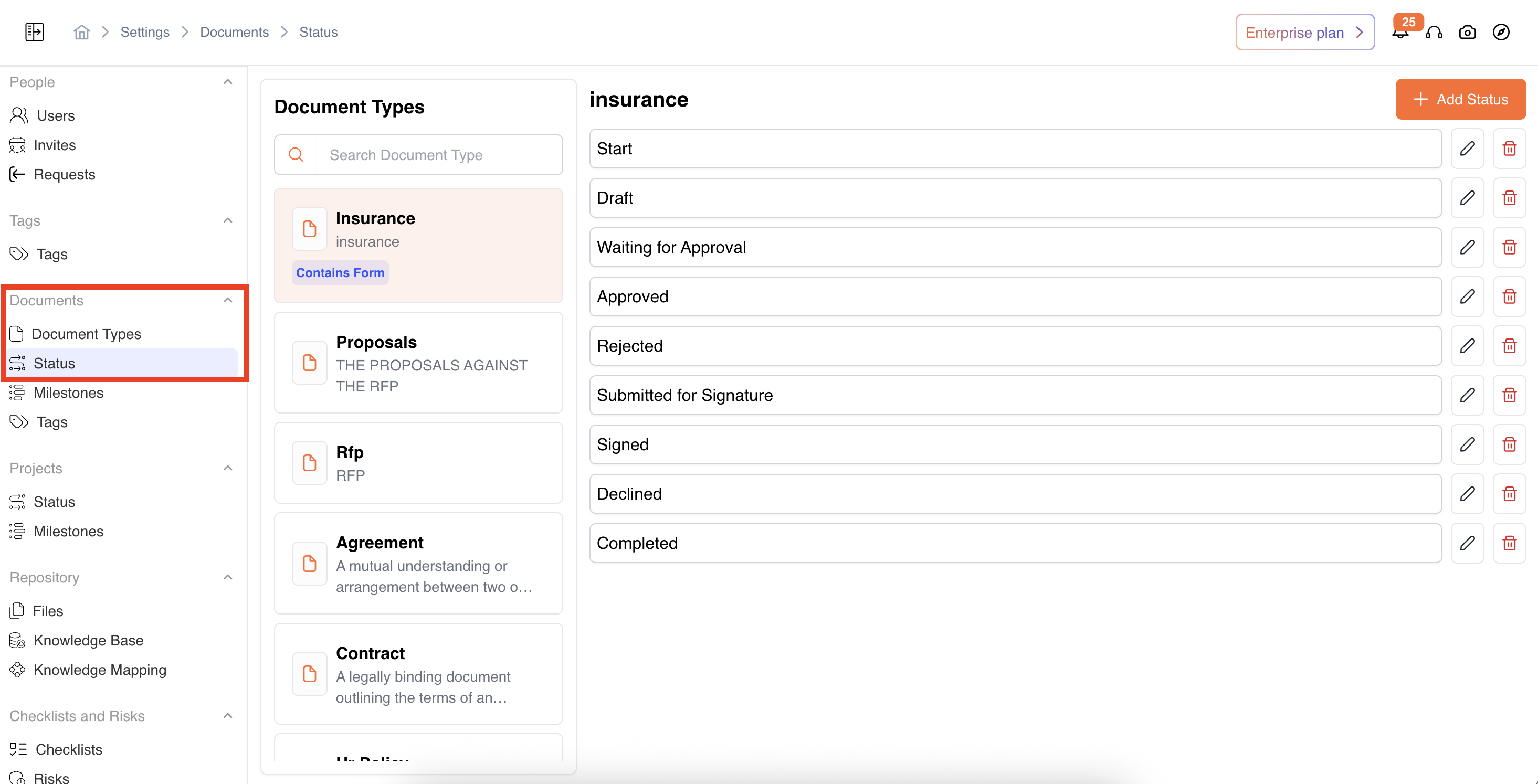This screenshot has height=784, width=1538.
Task: Collapse the Projects sidebar section
Action: (x=227, y=468)
